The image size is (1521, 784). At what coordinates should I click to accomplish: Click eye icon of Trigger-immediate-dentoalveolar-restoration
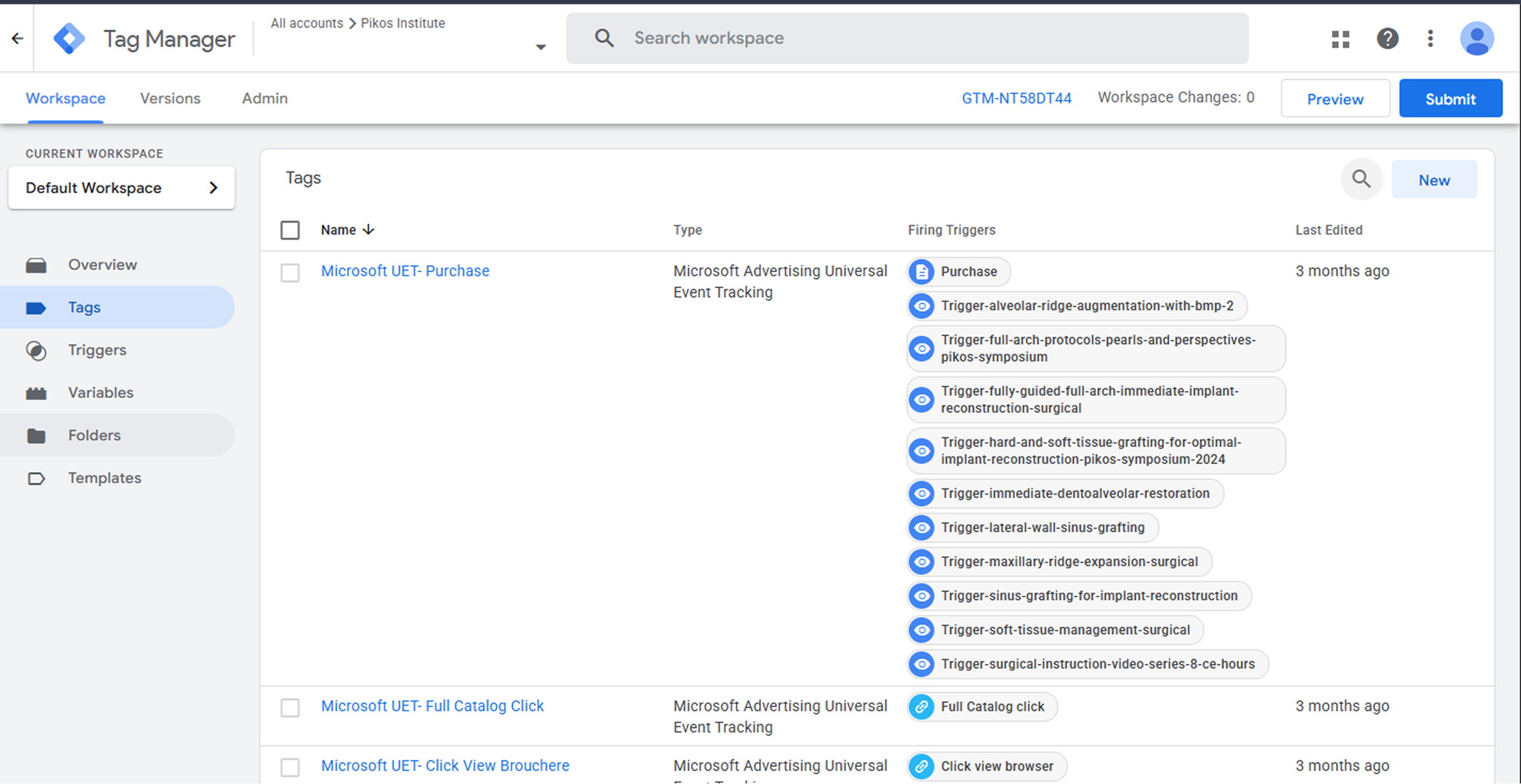[922, 493]
